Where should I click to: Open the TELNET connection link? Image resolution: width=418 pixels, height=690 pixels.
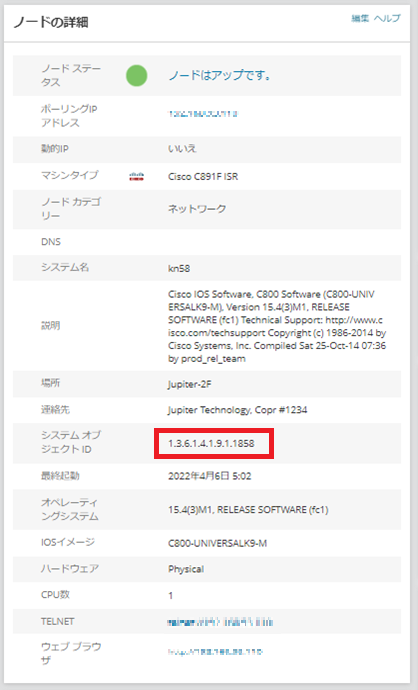pos(220,622)
